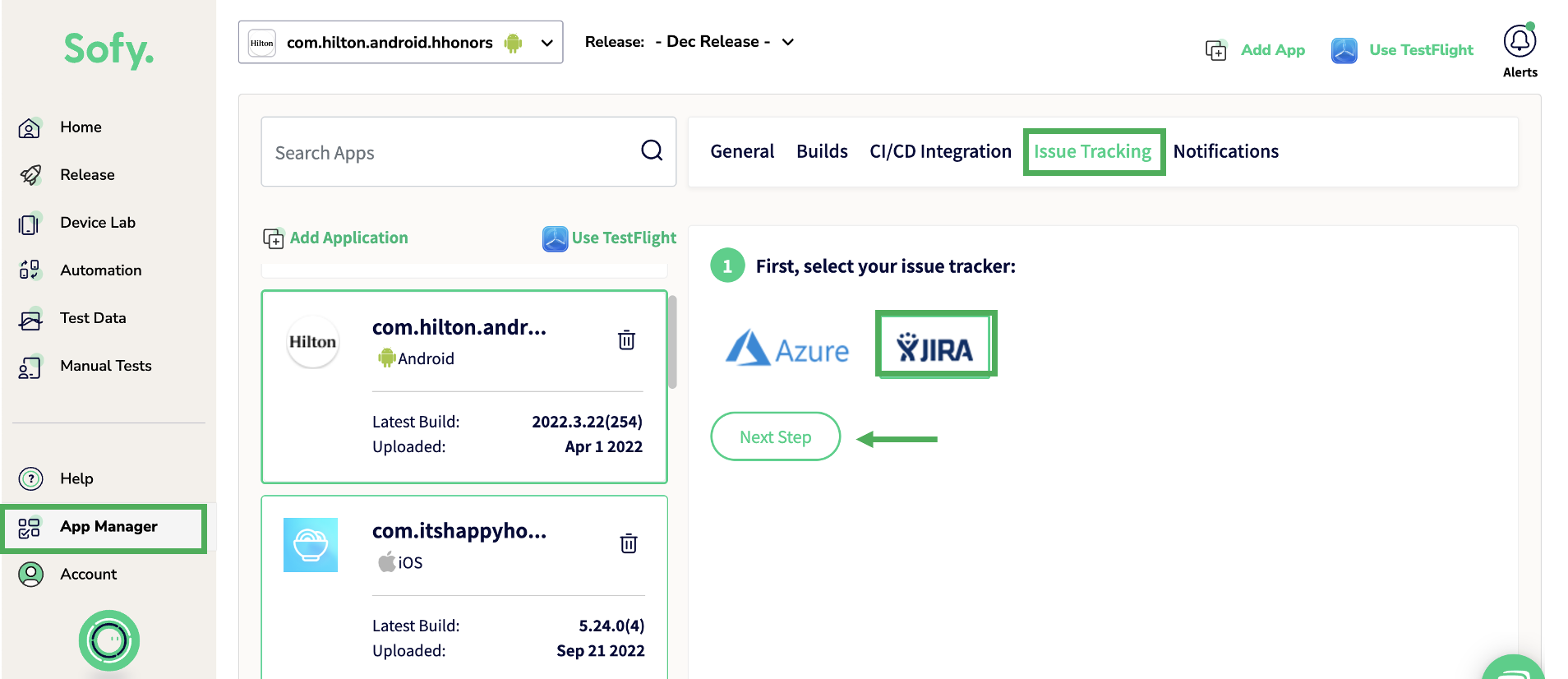The image size is (1568, 679).
Task: Open Help in the sidebar
Action: point(76,478)
